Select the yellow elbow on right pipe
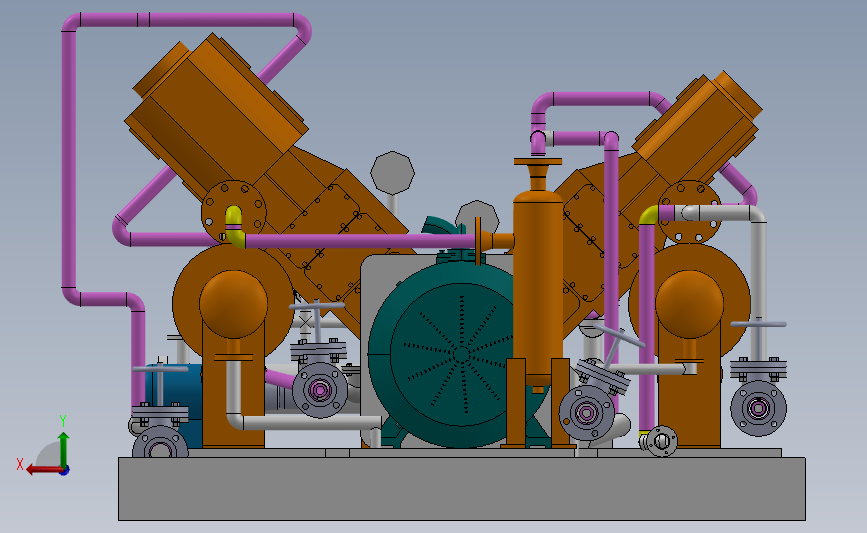 click(x=648, y=216)
